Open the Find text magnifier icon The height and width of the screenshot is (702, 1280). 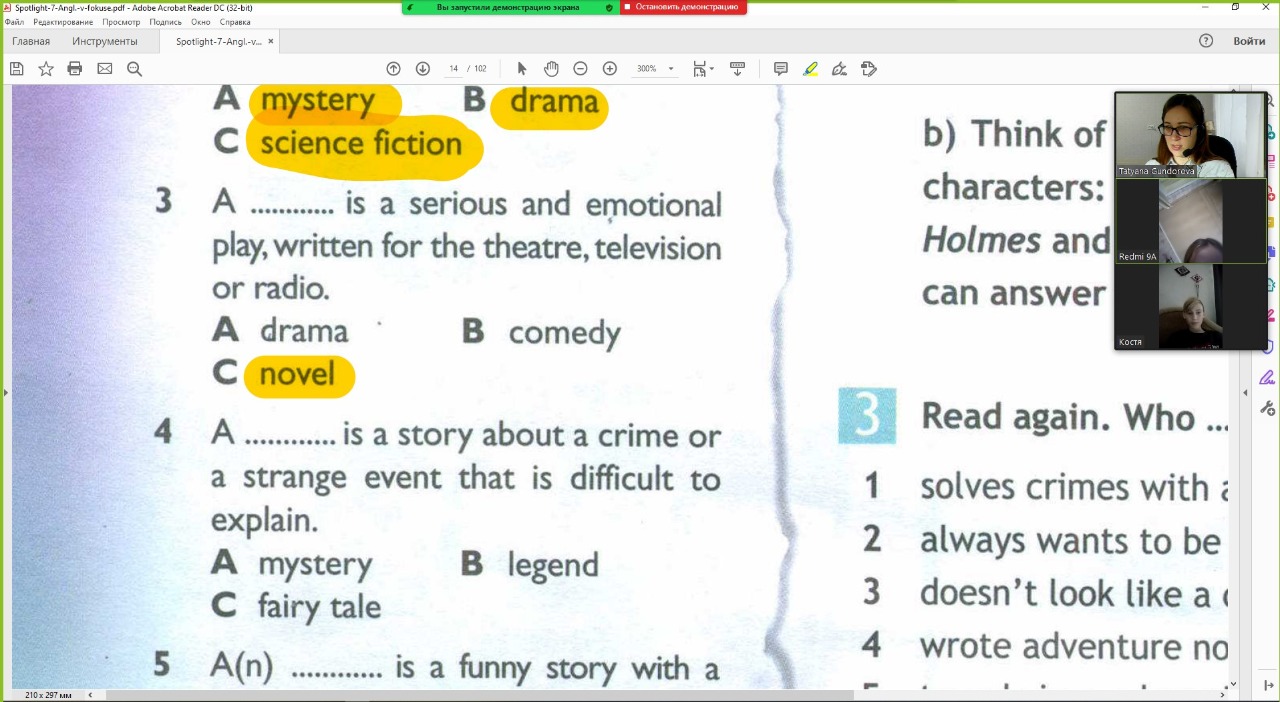(135, 69)
